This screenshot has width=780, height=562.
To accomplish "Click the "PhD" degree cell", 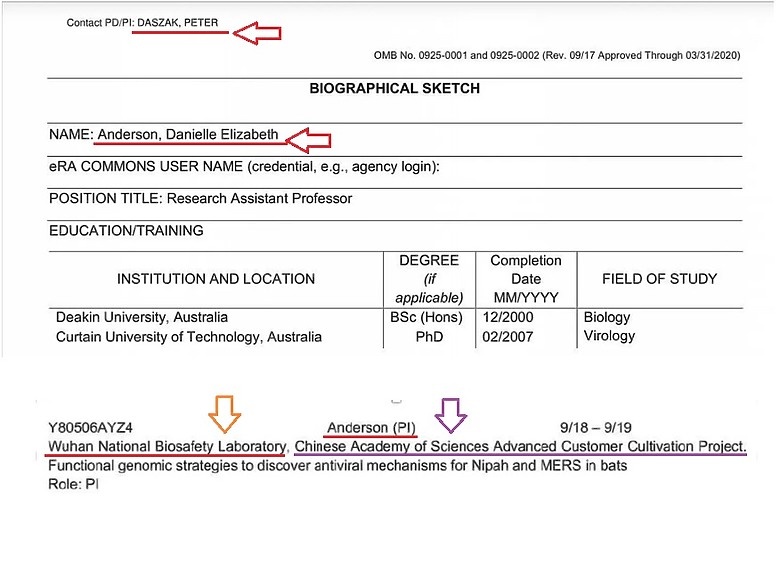I will click(x=429, y=337).
